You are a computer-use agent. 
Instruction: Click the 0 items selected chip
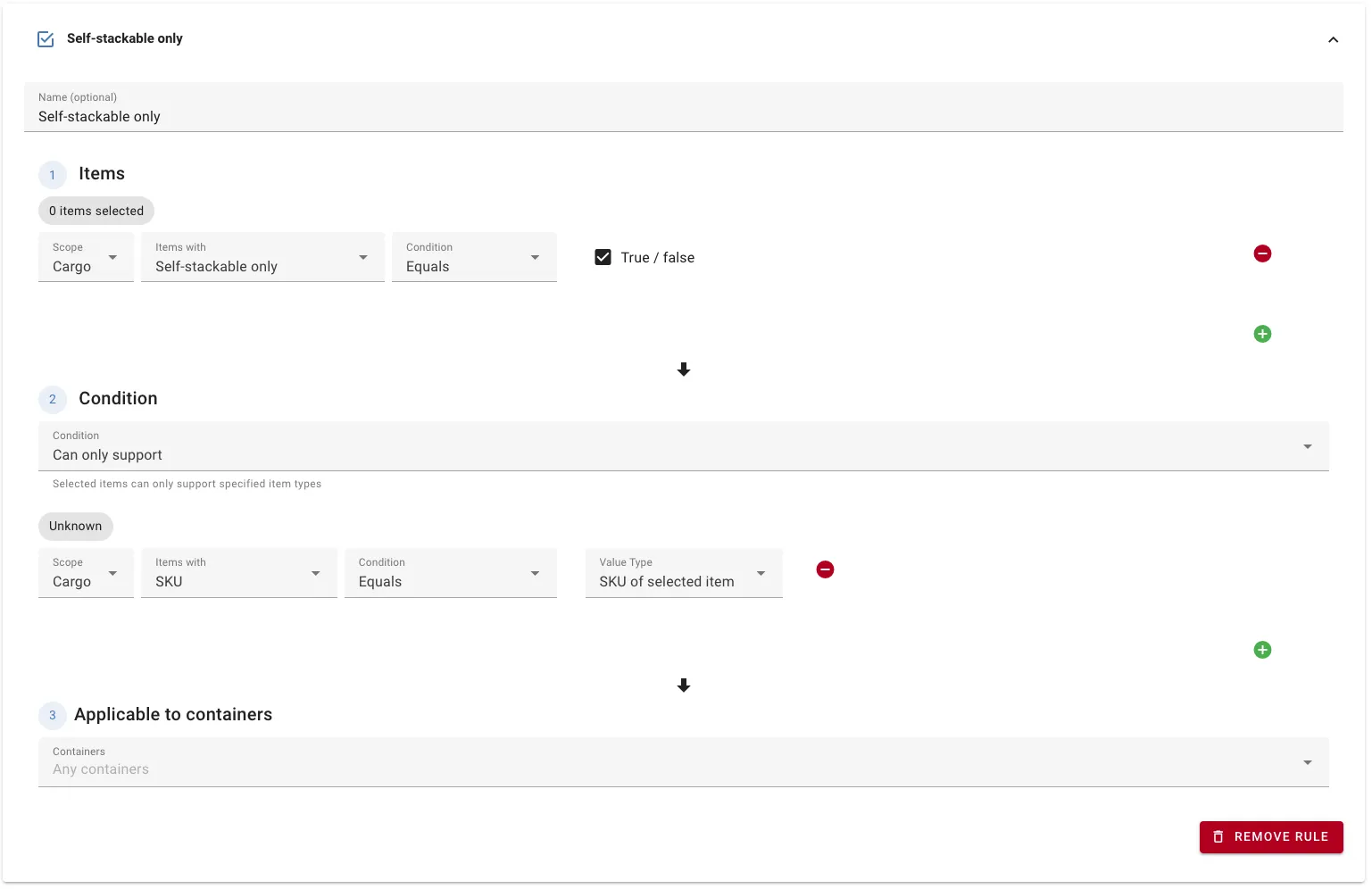coord(96,211)
